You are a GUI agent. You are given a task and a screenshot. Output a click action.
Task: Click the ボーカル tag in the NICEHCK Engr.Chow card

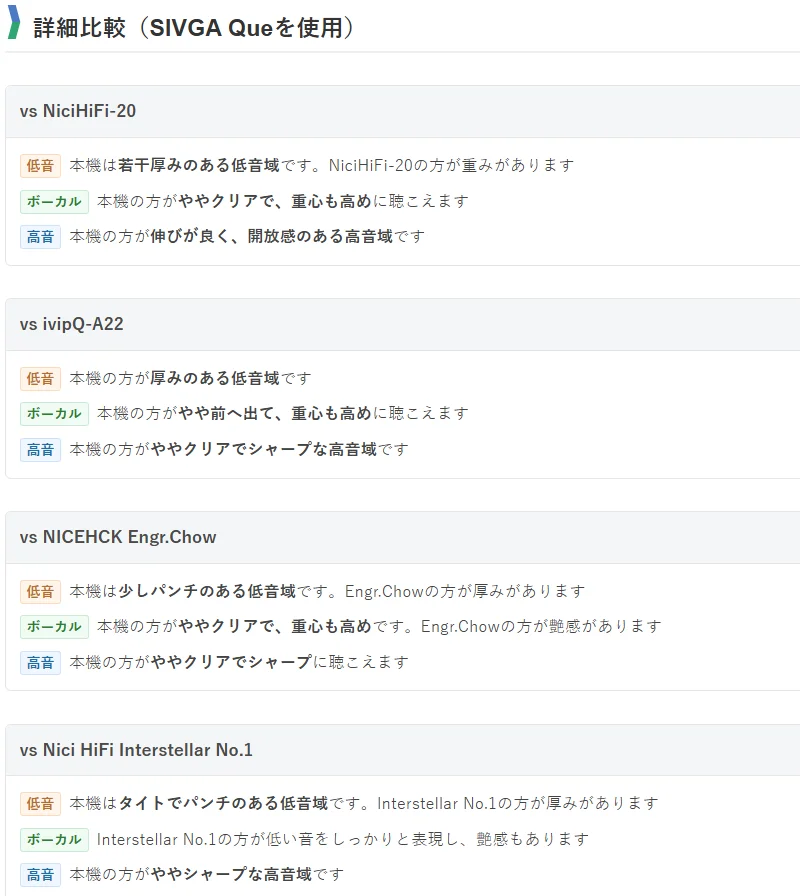[x=54, y=627]
